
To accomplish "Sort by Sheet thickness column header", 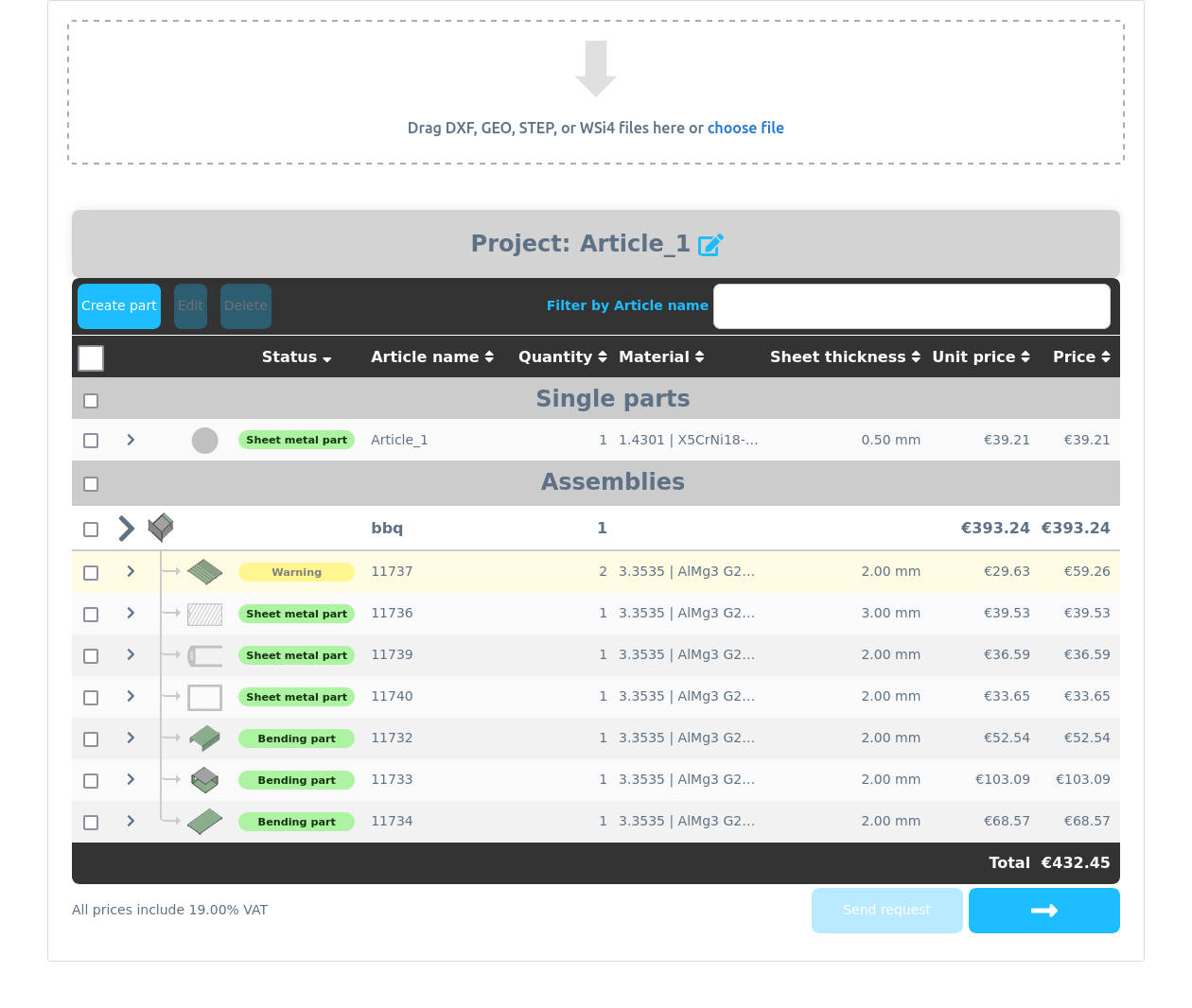I will point(845,357).
